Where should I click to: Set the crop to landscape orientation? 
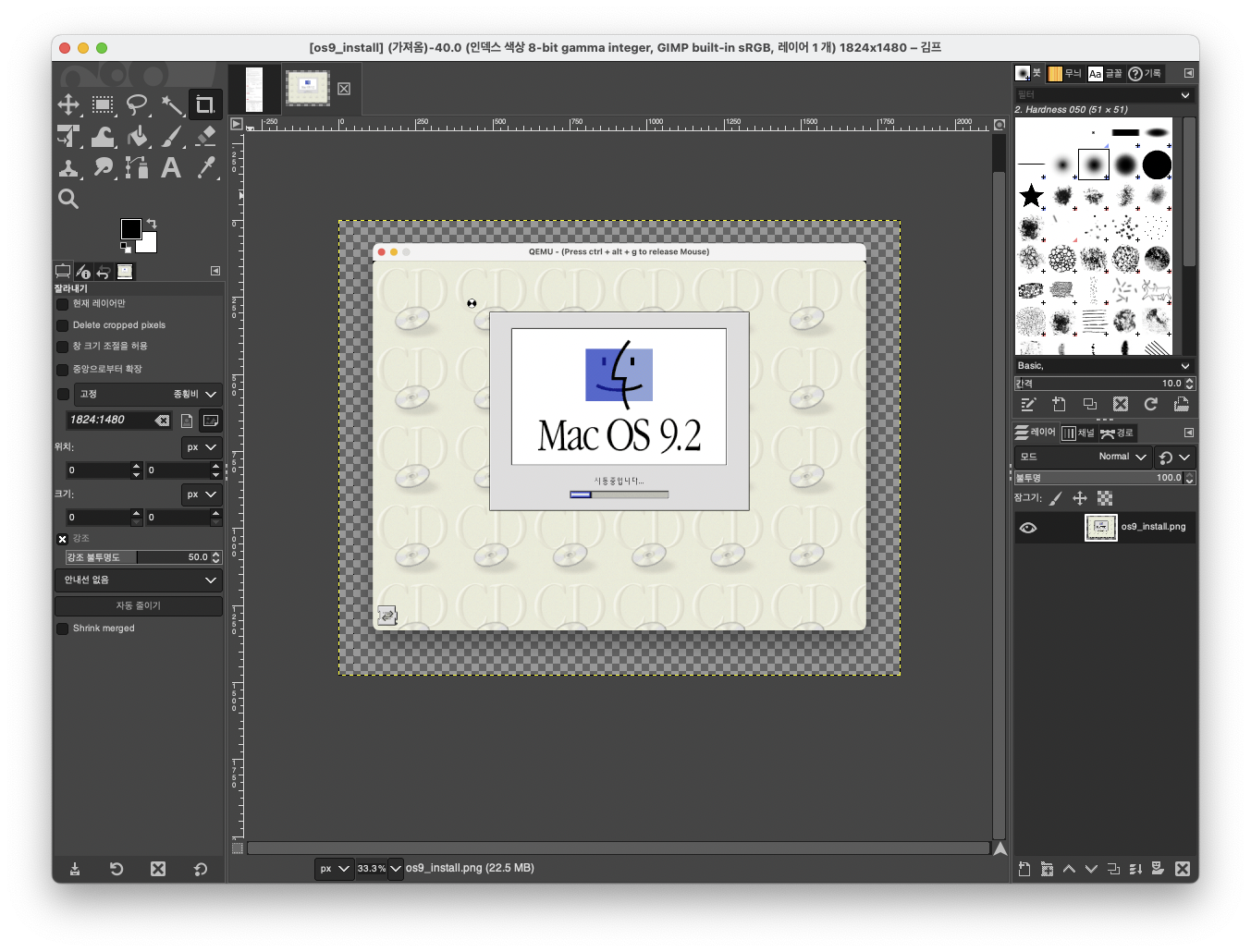[211, 421]
